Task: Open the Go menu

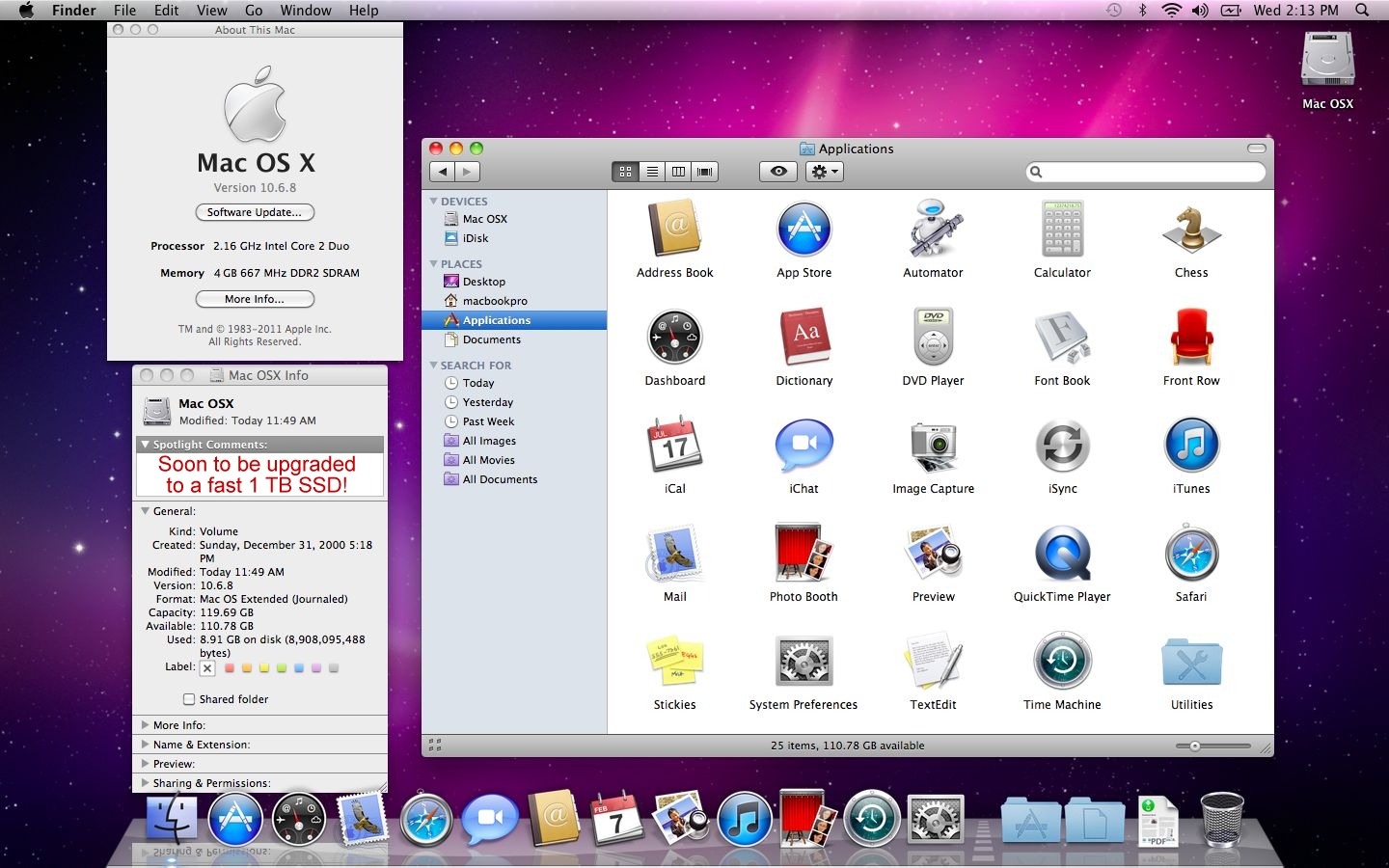Action: coord(254,10)
